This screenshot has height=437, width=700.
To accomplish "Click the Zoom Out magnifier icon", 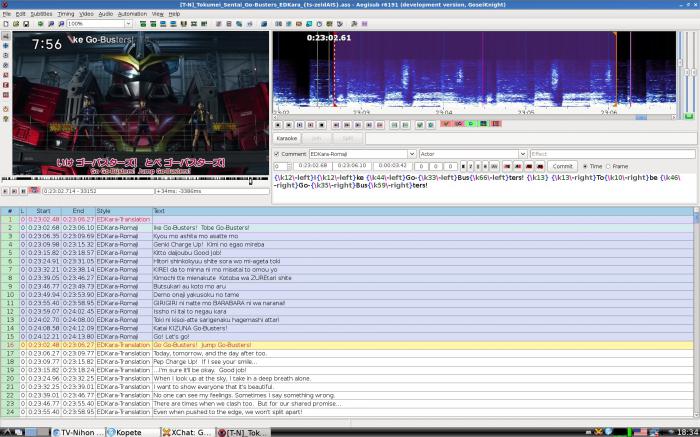I will pyautogui.click(x=61, y=24).
